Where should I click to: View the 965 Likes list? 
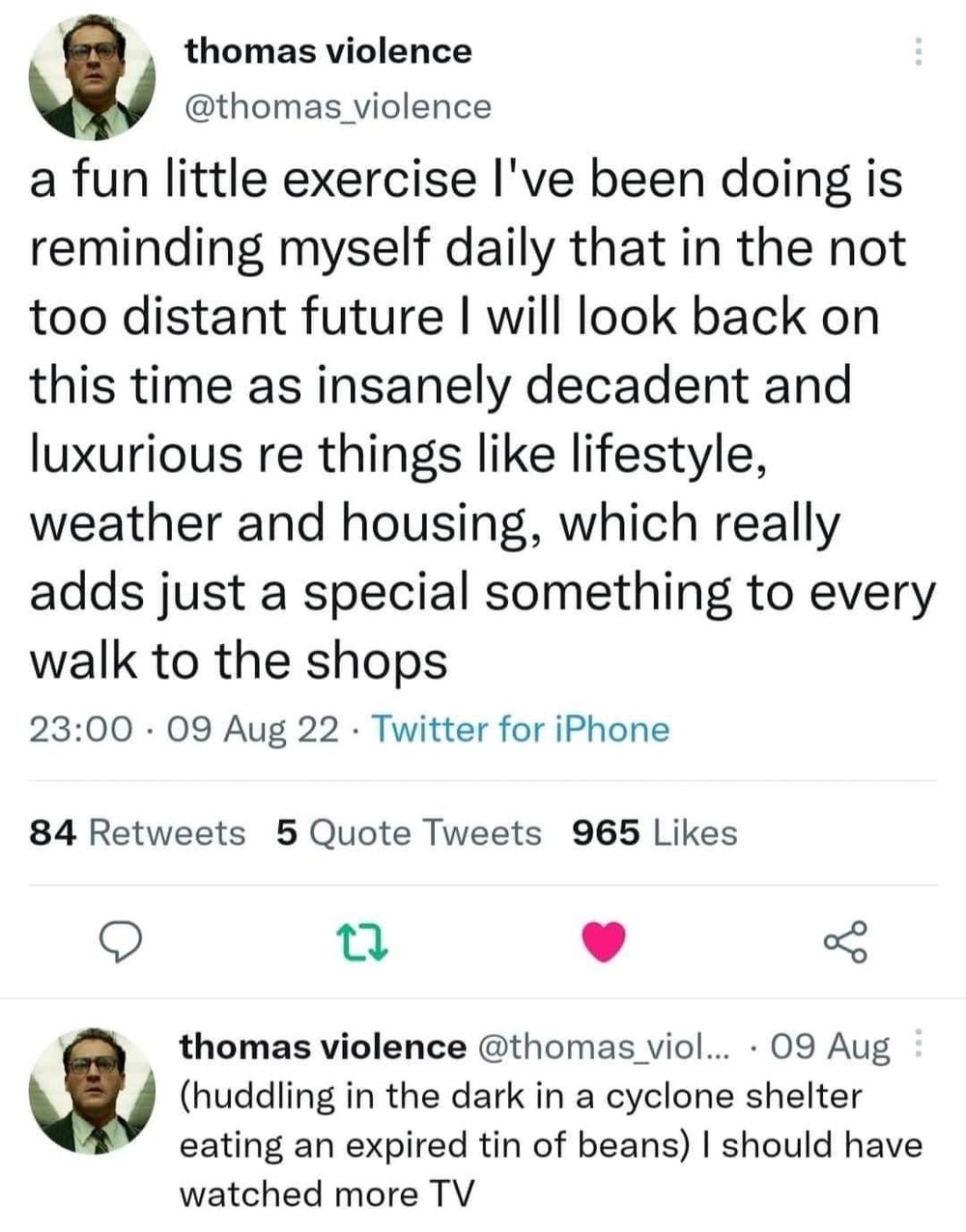coord(655,832)
